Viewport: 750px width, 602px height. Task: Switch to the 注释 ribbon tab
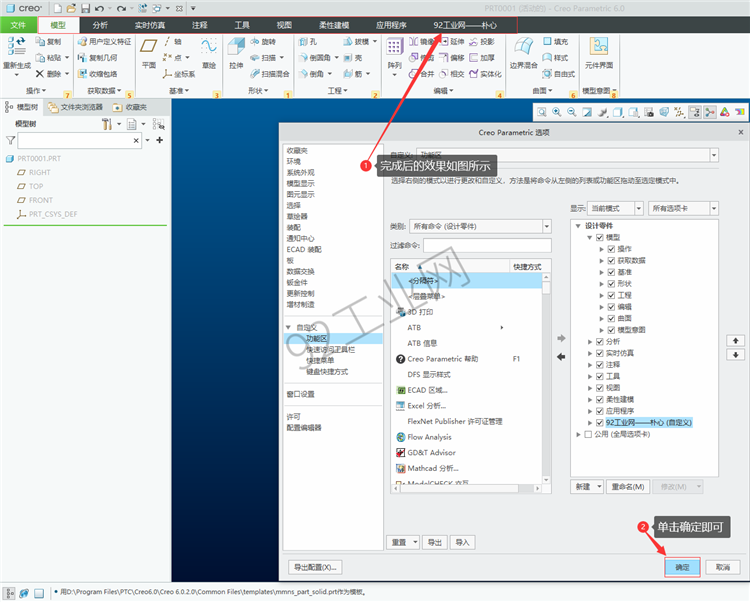(199, 25)
